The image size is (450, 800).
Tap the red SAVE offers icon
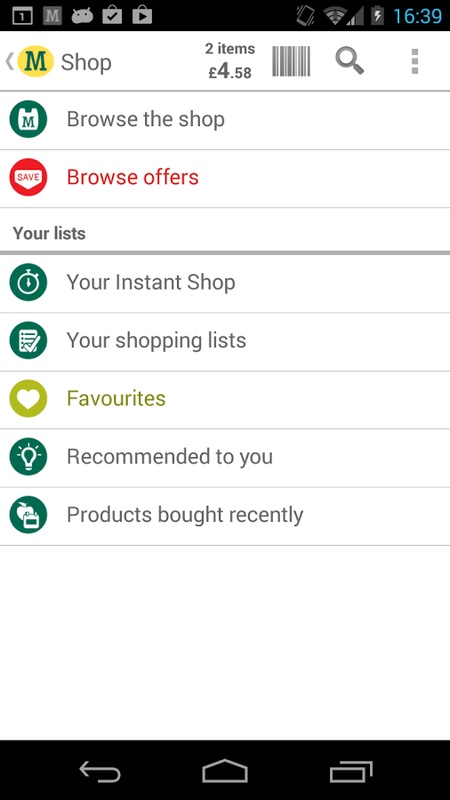[x=28, y=177]
